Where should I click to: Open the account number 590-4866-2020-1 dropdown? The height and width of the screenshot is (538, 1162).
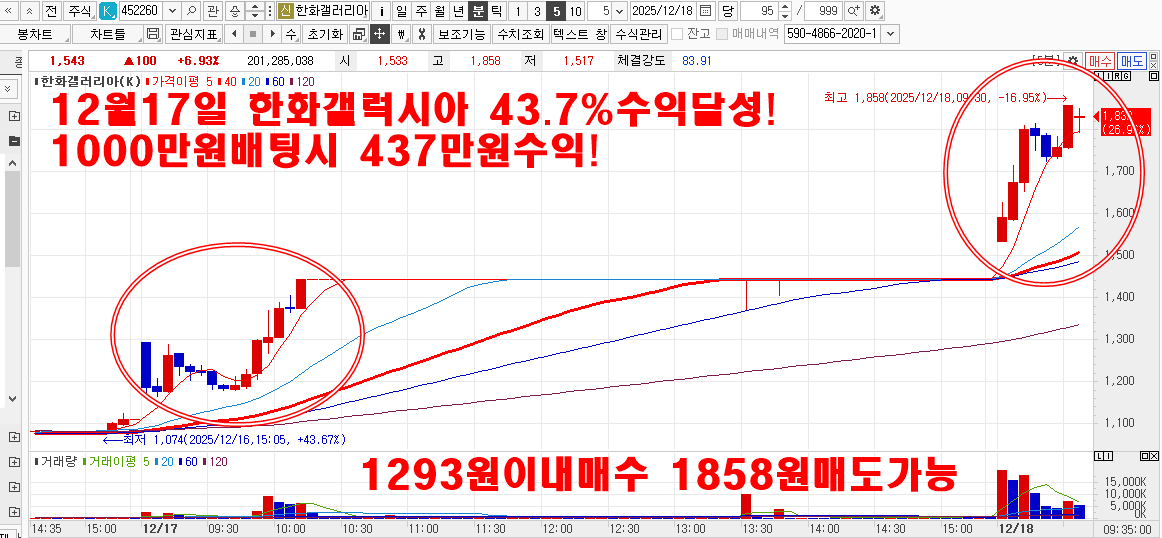click(890, 34)
